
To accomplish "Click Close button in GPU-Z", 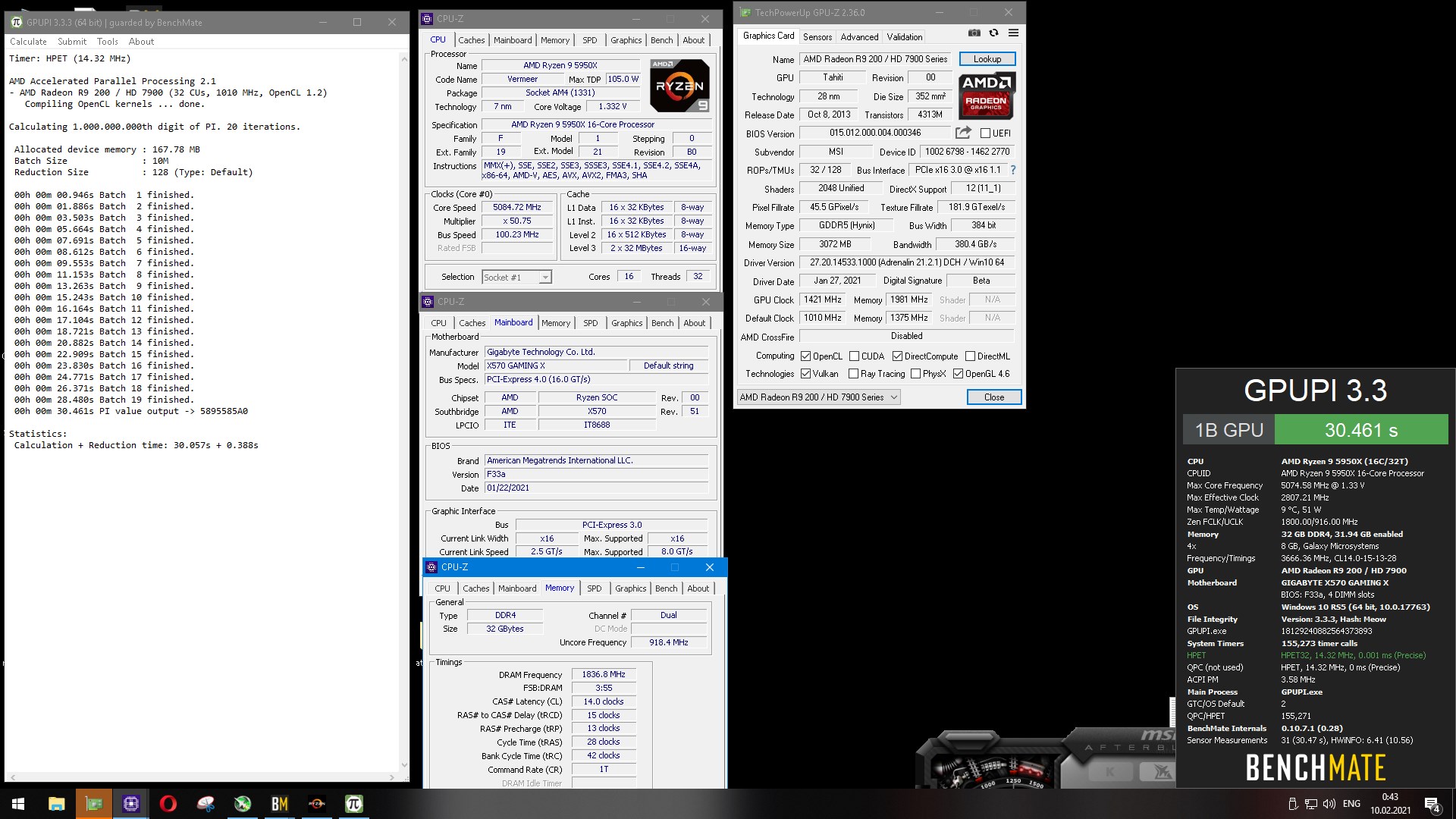I will [x=993, y=397].
